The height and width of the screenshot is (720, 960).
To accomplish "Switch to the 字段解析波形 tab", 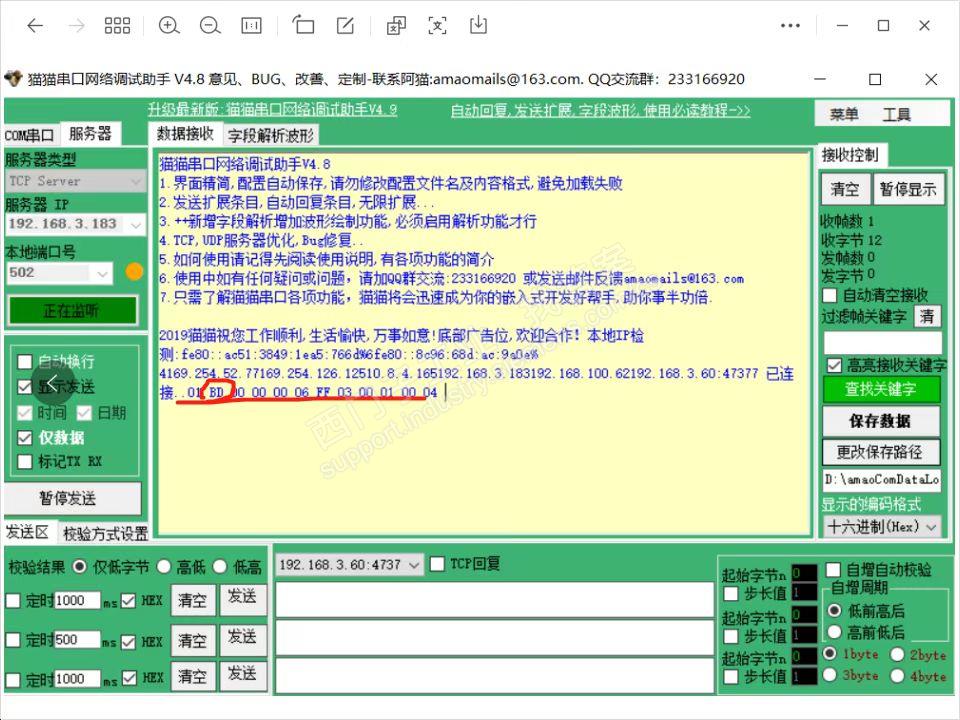I will 271,135.
